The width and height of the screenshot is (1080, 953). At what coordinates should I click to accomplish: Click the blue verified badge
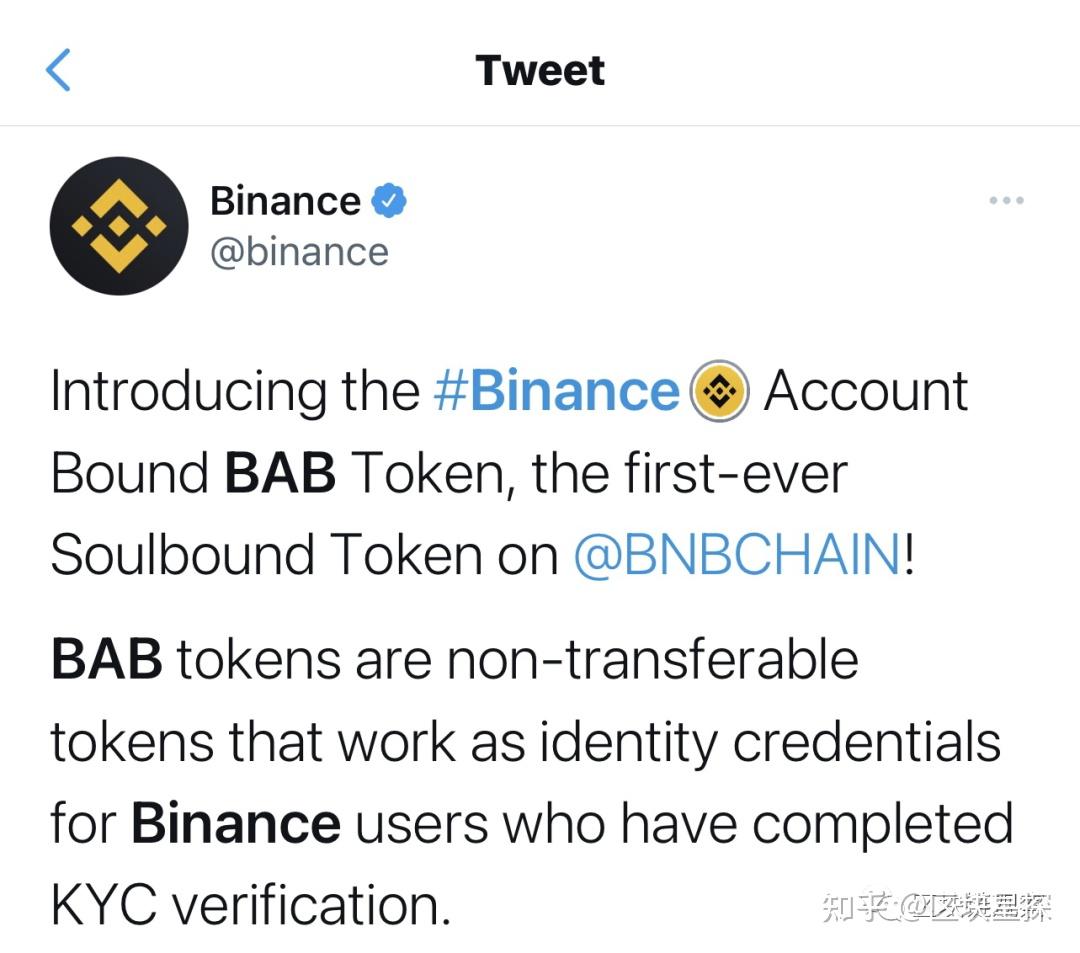coord(389,202)
